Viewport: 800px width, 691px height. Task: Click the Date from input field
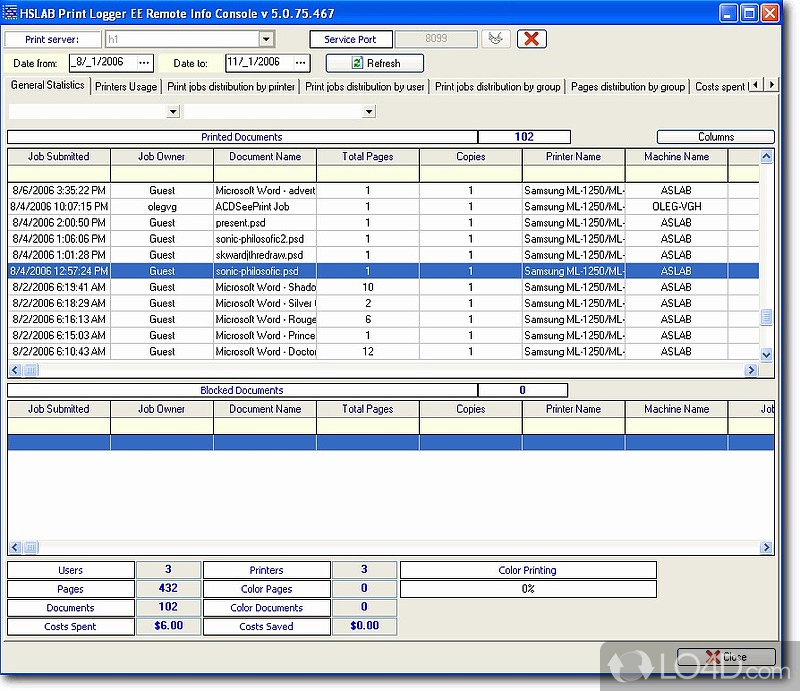100,63
